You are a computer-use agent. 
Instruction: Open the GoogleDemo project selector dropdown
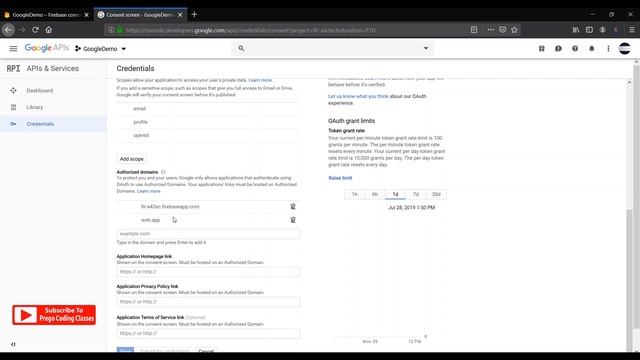pyautogui.click(x=100, y=49)
